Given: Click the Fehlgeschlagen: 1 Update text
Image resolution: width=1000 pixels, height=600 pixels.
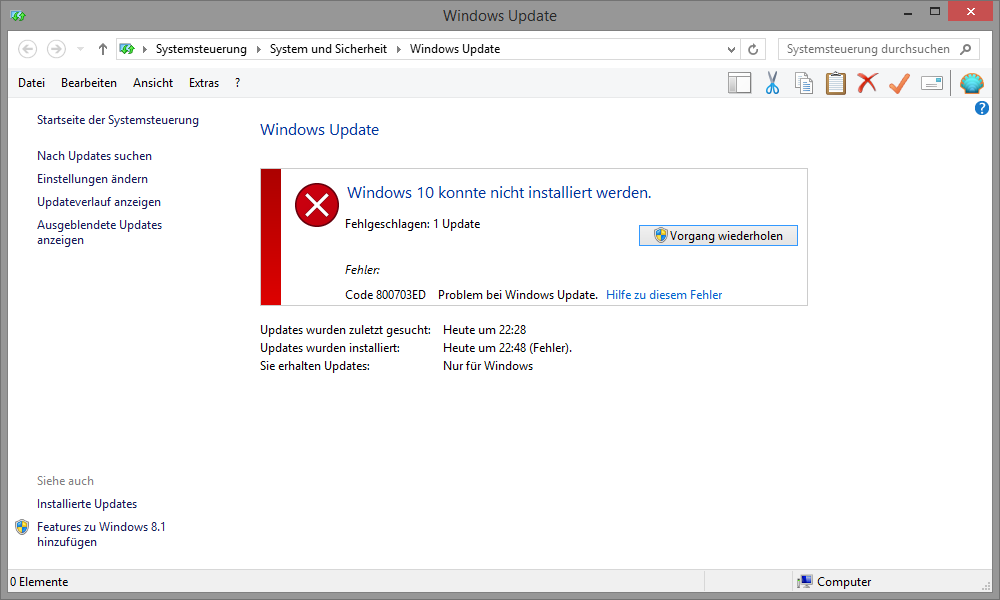Looking at the screenshot, I should point(413,224).
